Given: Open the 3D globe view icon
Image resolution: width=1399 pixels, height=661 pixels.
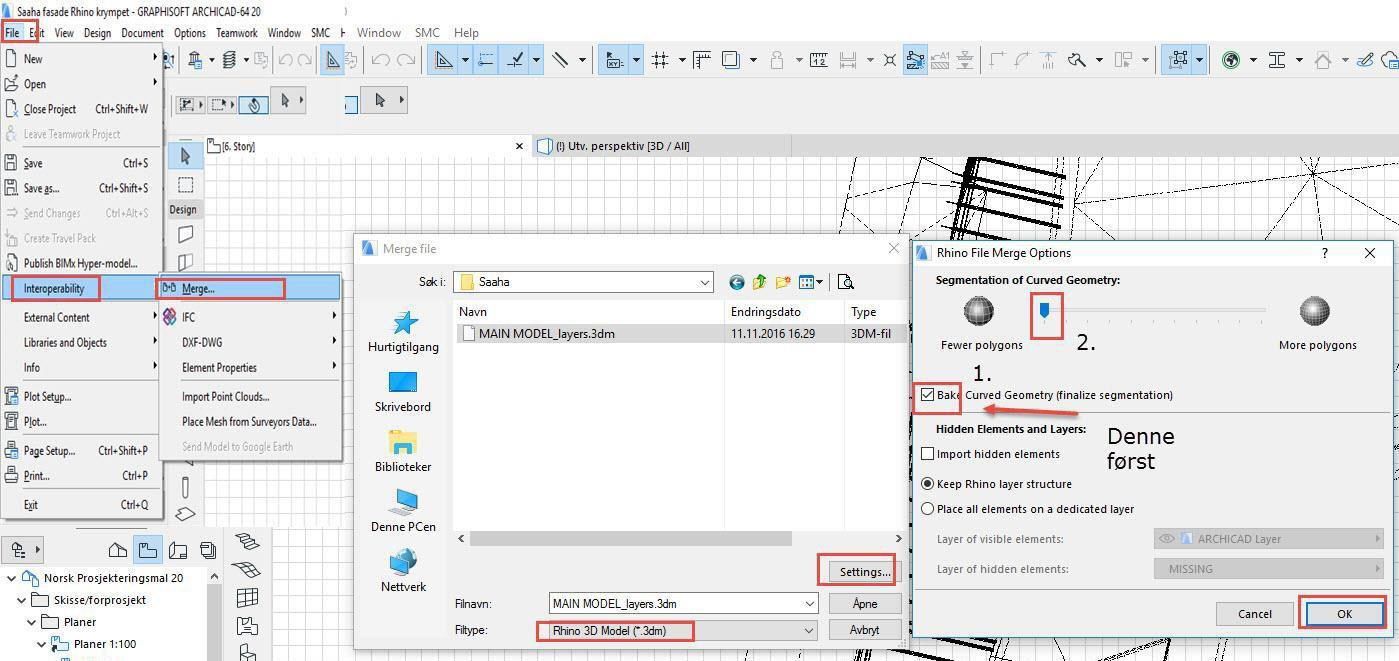Looking at the screenshot, I should (x=1231, y=60).
